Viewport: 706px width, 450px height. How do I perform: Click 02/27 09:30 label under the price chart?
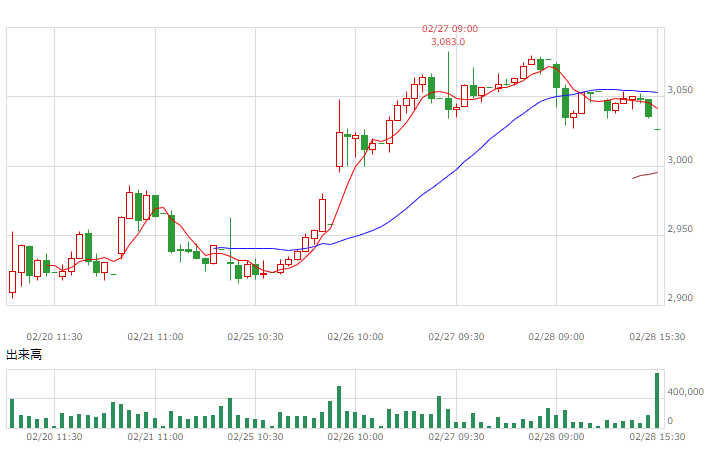point(456,337)
